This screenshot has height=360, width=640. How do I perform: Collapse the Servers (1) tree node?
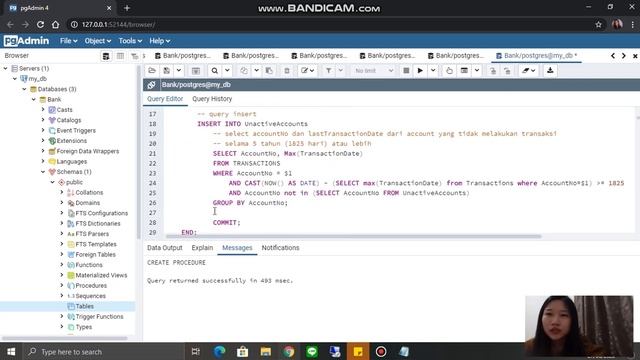pyautogui.click(x=6, y=69)
